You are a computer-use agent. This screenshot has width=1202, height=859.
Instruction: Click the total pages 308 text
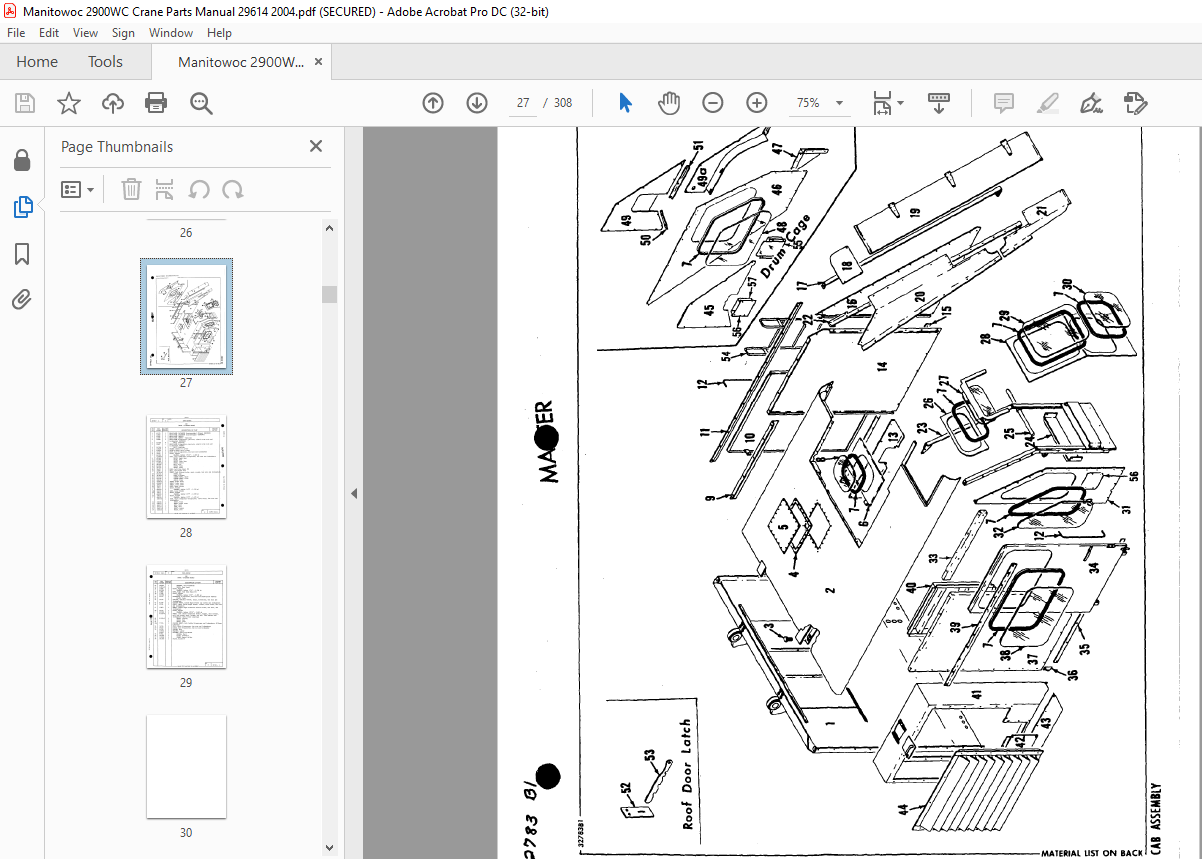(x=563, y=103)
